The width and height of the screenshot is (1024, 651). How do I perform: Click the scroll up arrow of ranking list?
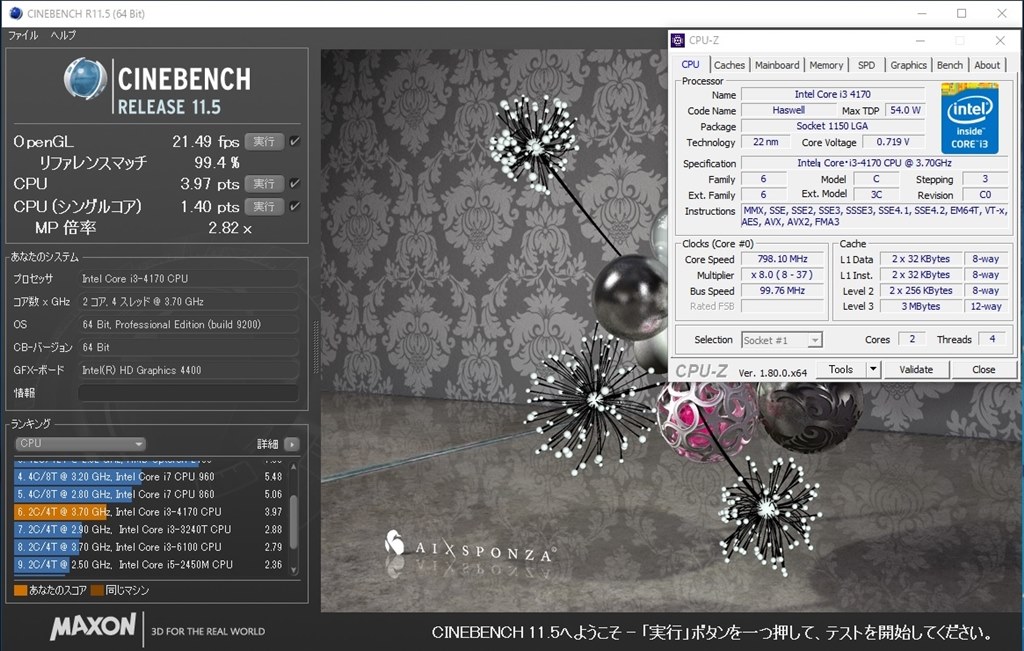[x=293, y=466]
